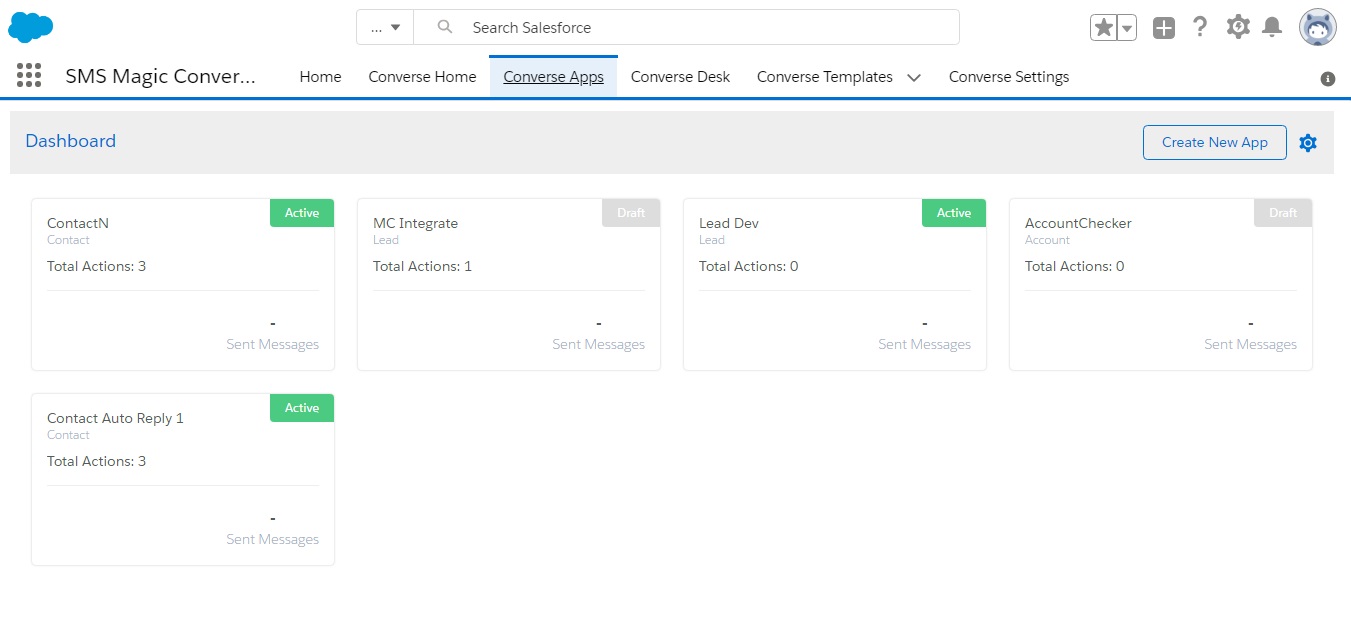Screen dimensions: 1351x631
Task: Click the Draft badge on AccountChecker
Action: click(1283, 213)
